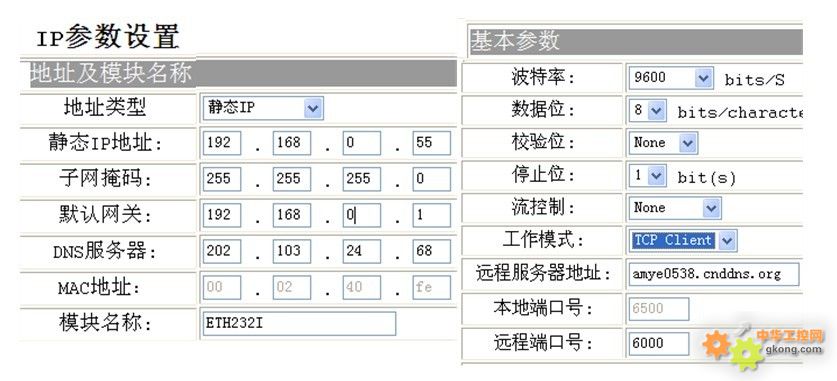Screen dimensions: 837x381
Task: Expand the 波特率 9600 dropdown
Action: click(x=671, y=78)
